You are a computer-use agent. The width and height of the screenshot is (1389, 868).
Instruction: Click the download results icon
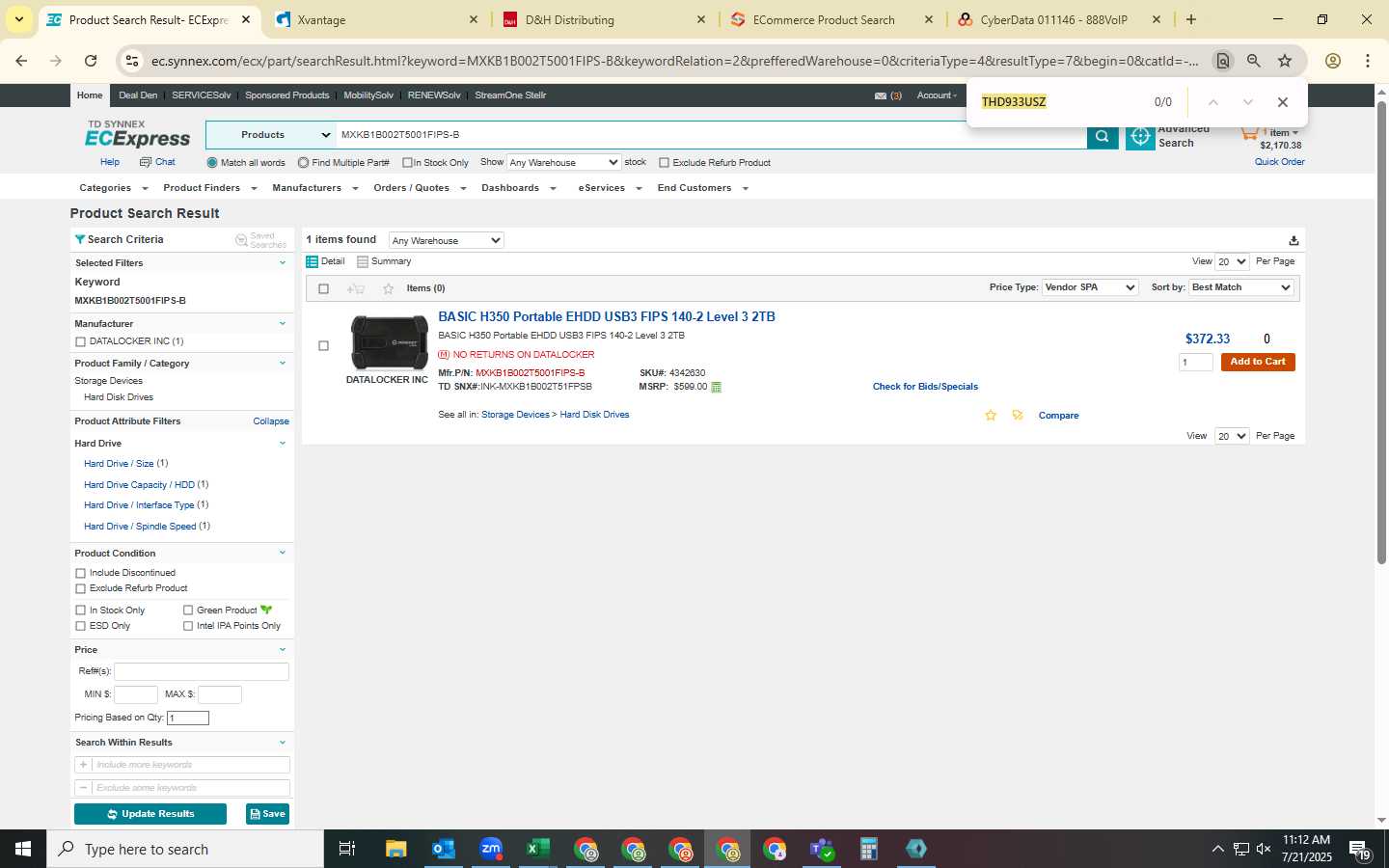pyautogui.click(x=1294, y=241)
